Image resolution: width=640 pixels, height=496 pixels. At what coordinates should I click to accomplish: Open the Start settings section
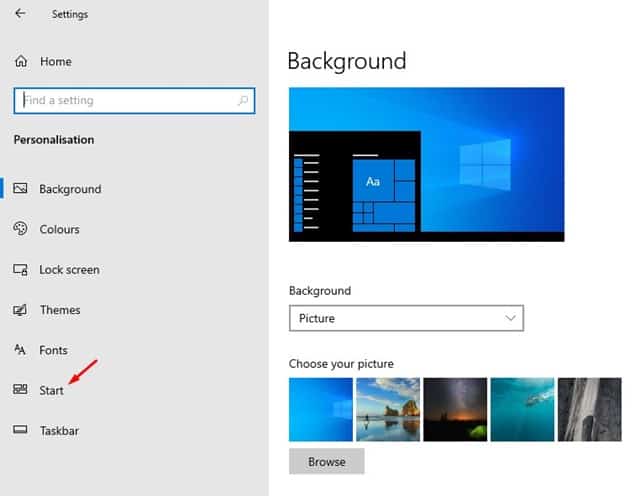[51, 390]
